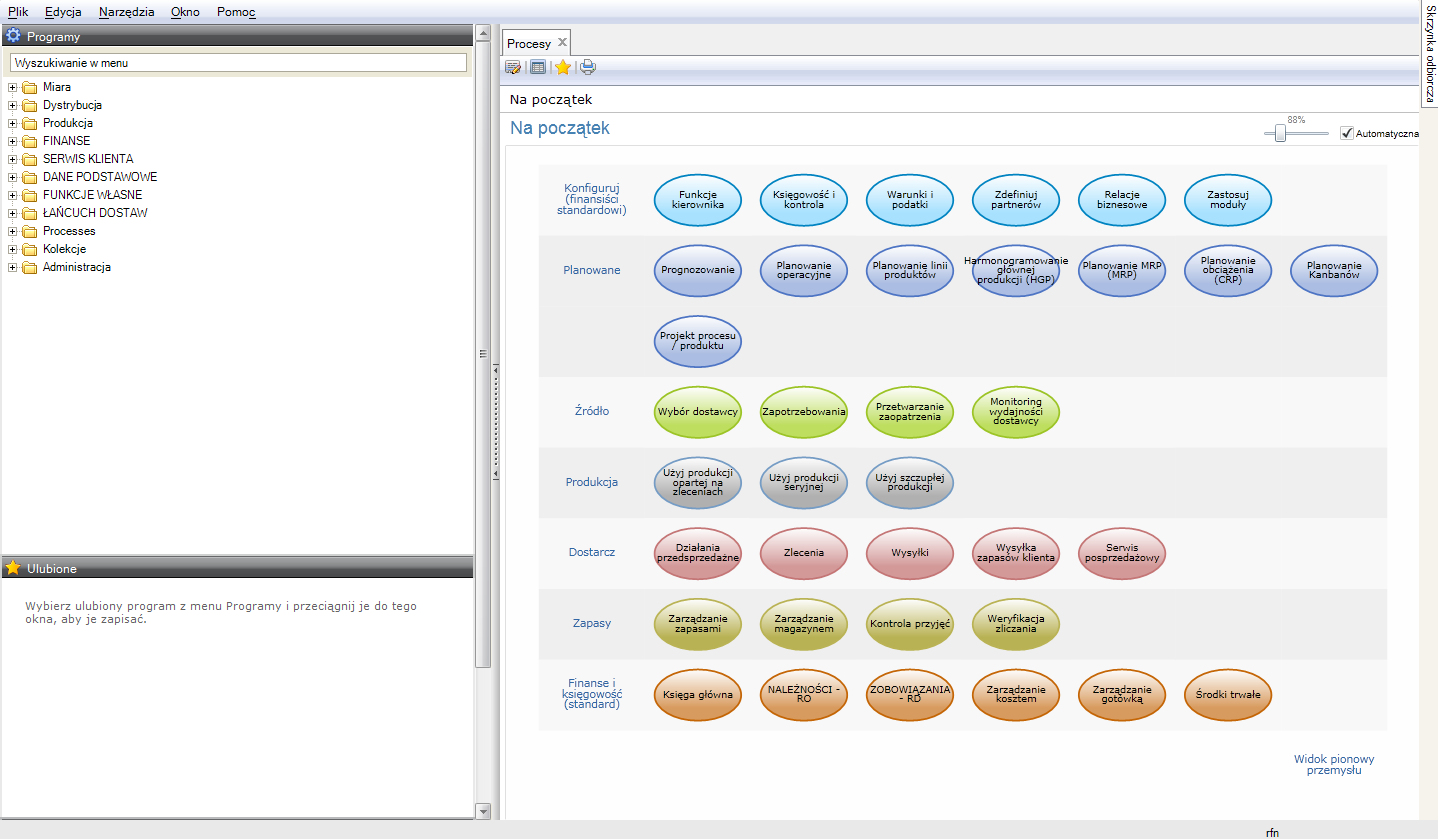Open the Okno menu
Screen dimensions: 1438x839
(x=185, y=12)
